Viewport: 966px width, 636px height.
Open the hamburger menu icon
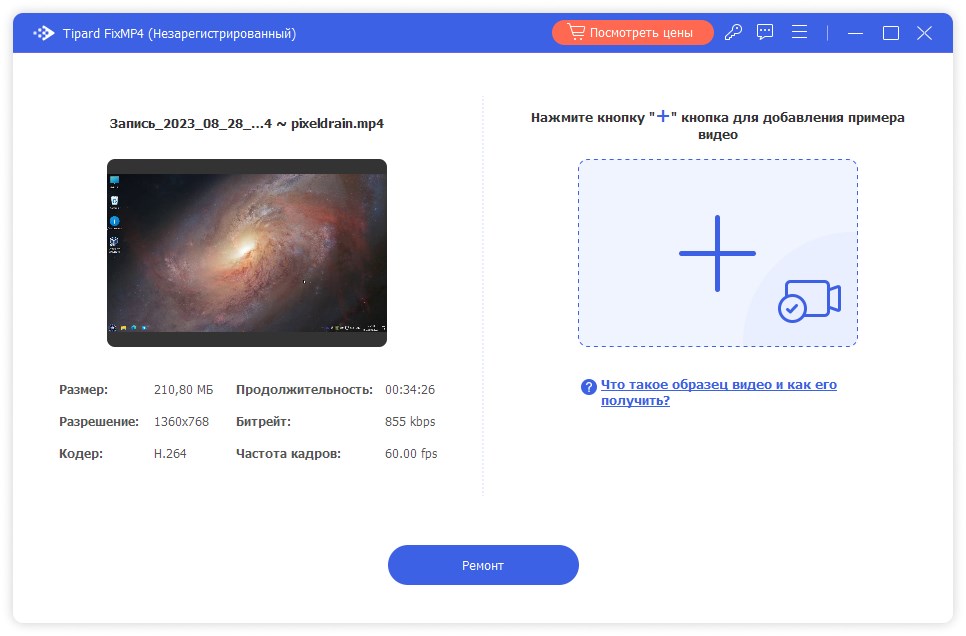tap(799, 31)
